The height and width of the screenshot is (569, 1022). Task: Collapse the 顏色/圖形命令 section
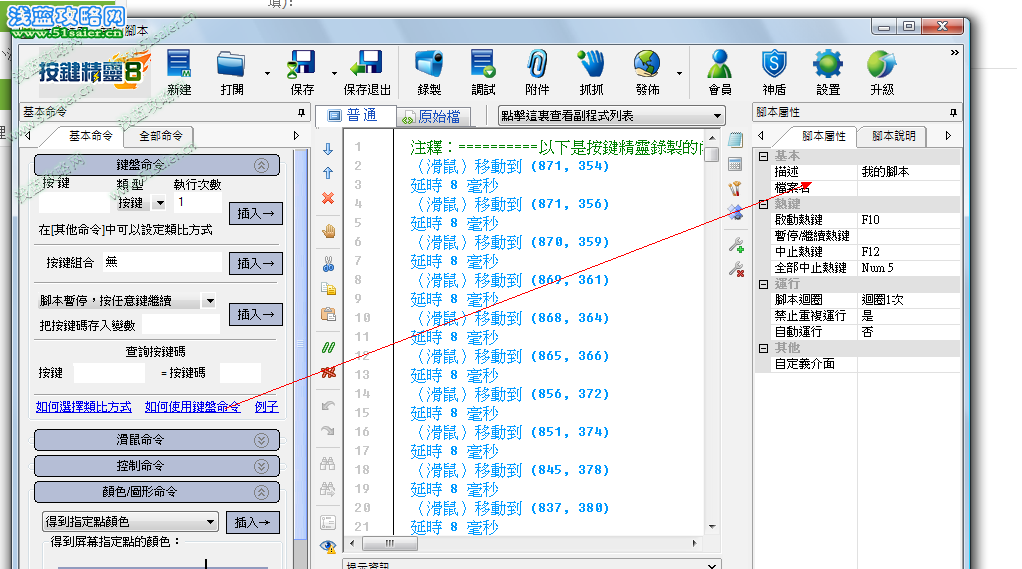coord(261,492)
